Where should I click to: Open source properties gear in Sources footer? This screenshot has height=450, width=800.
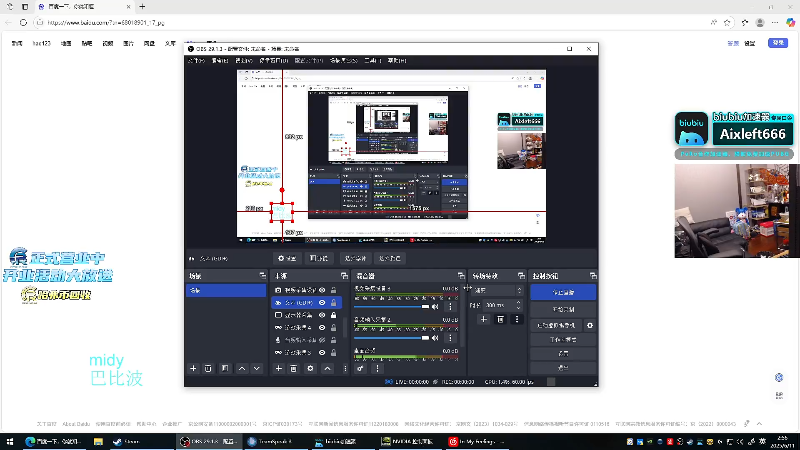pyautogui.click(x=310, y=368)
